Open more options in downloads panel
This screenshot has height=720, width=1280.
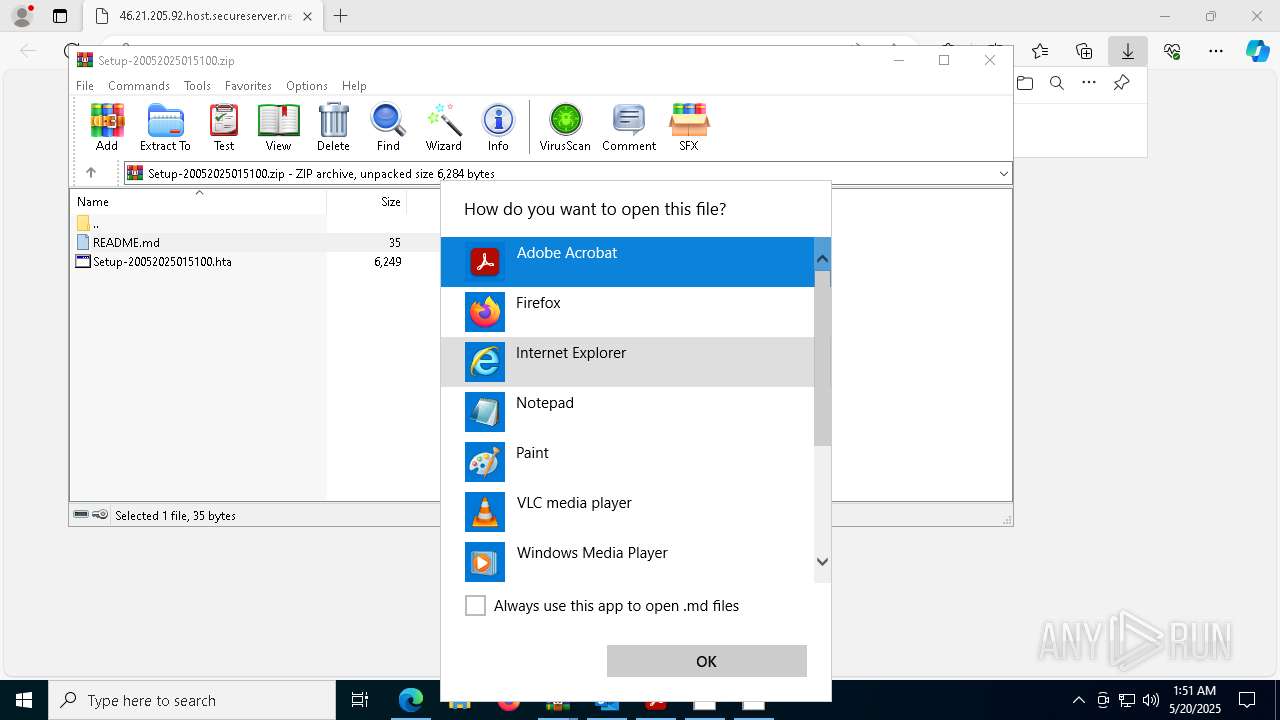pyautogui.click(x=1089, y=83)
